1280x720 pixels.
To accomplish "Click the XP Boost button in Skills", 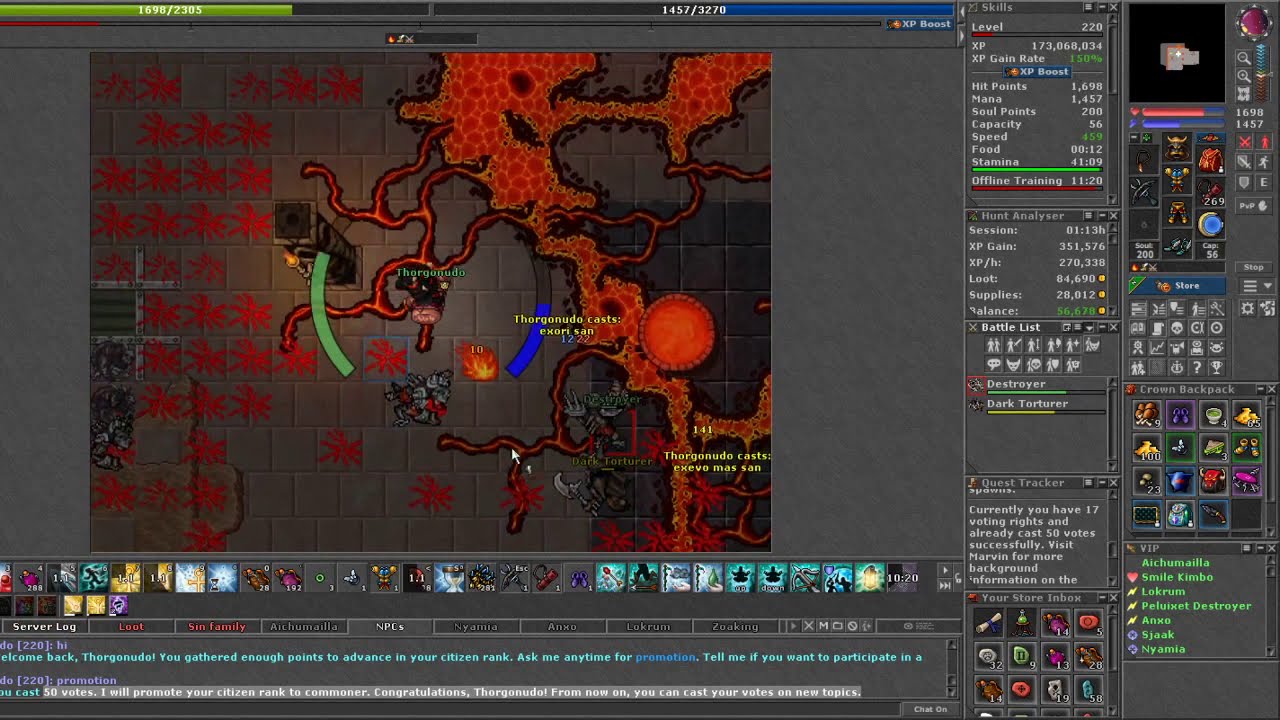I will pos(1037,72).
